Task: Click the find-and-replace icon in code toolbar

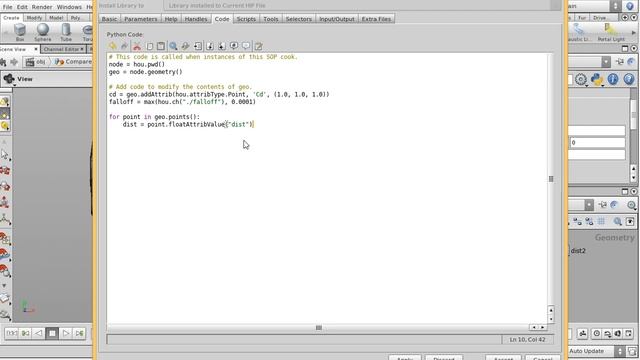Action: pos(185,46)
